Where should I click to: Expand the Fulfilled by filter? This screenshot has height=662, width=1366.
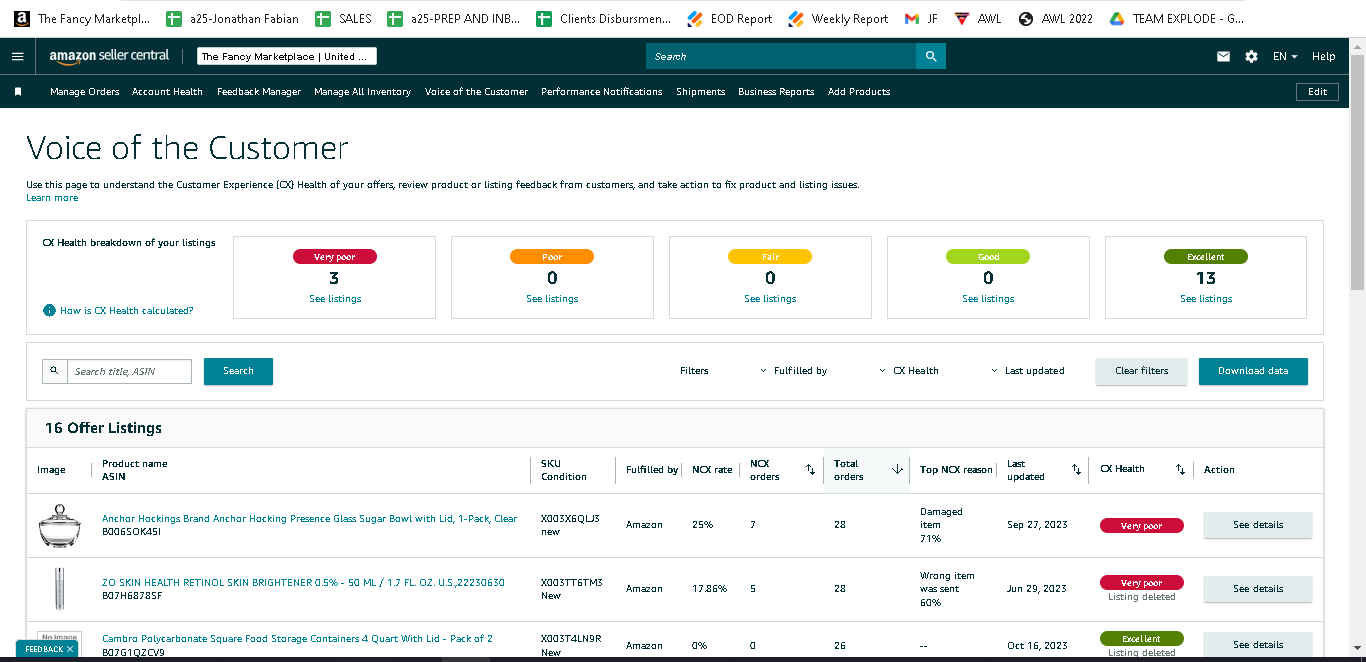click(x=829, y=371)
